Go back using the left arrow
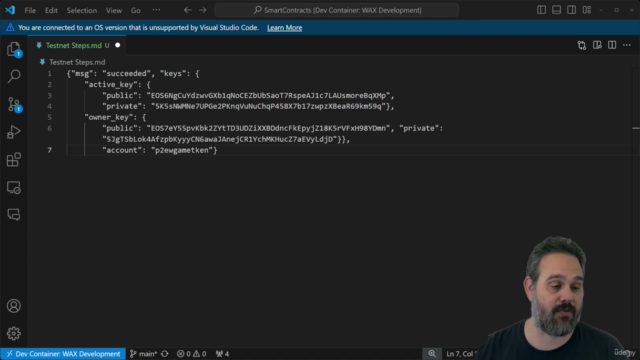 [x=187, y=10]
